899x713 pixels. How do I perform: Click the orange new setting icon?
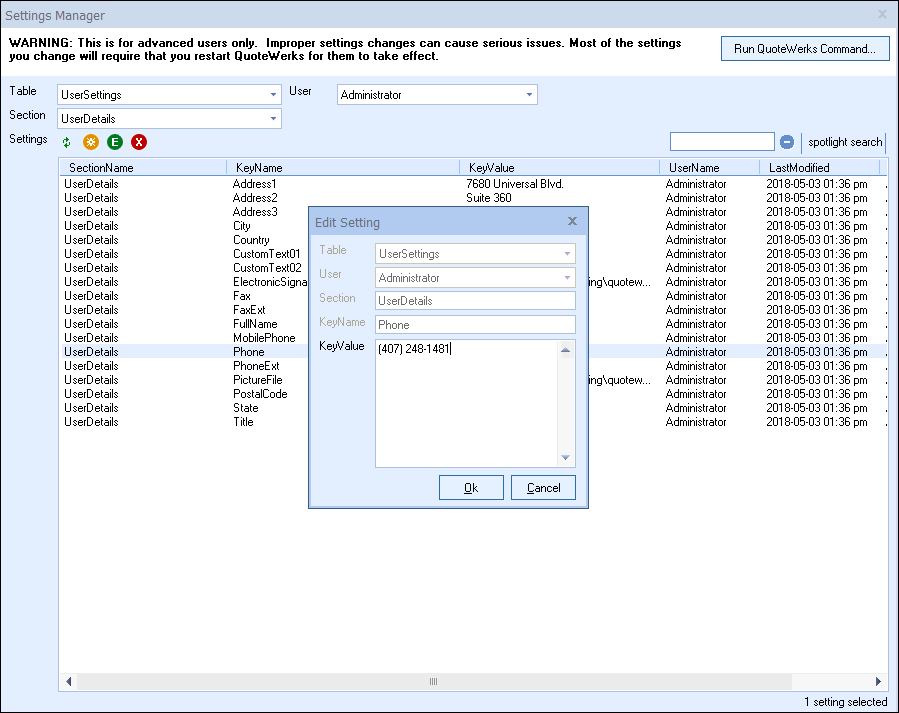91,143
